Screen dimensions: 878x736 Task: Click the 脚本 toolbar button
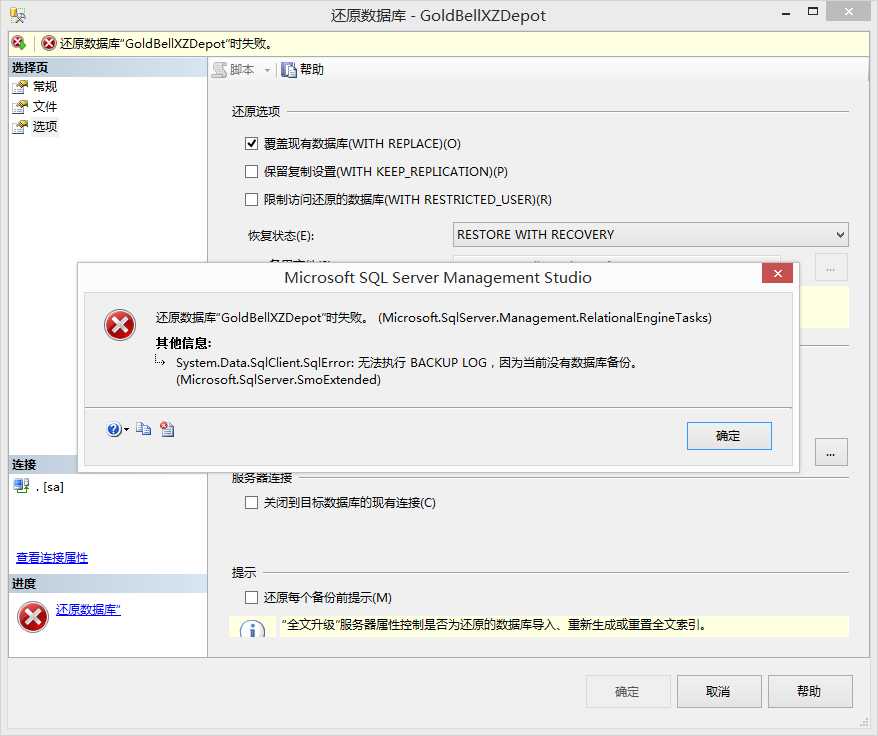234,69
